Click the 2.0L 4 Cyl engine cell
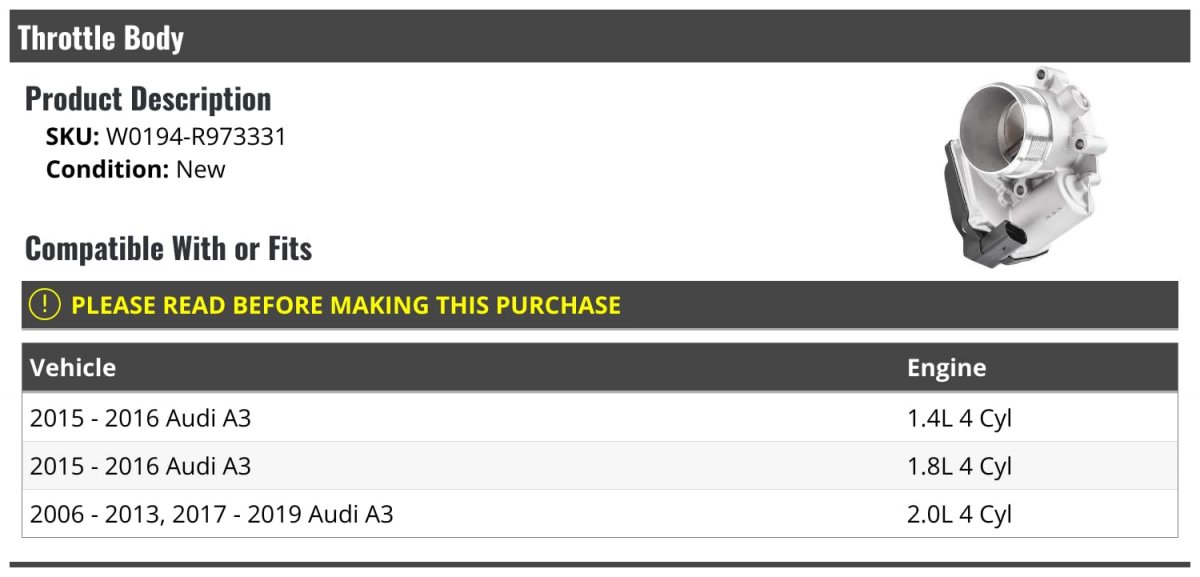This screenshot has width=1200, height=577. [959, 514]
